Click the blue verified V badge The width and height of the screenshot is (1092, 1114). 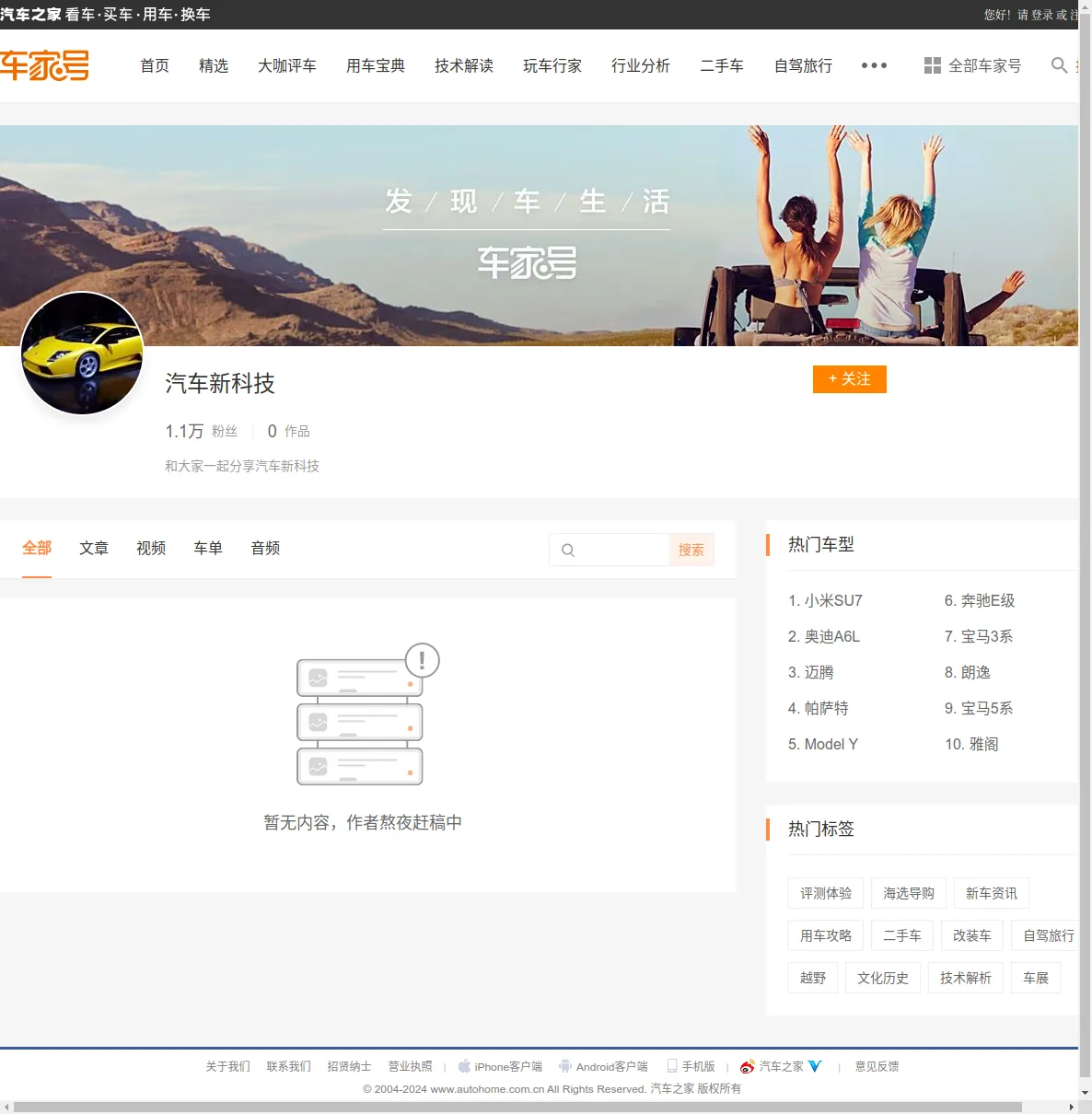click(x=815, y=1066)
